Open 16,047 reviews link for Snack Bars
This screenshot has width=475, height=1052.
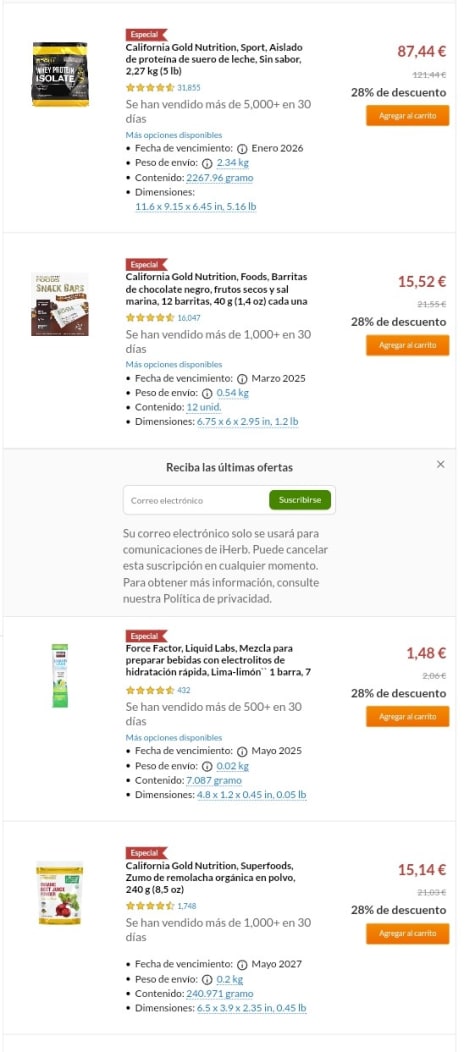click(x=189, y=317)
